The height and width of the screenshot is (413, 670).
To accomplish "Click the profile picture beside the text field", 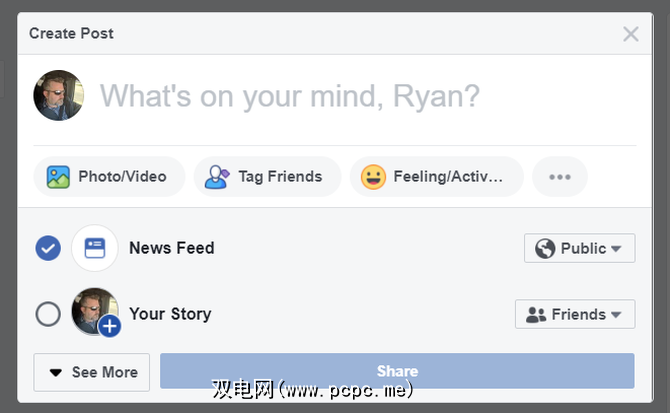I will [58, 96].
